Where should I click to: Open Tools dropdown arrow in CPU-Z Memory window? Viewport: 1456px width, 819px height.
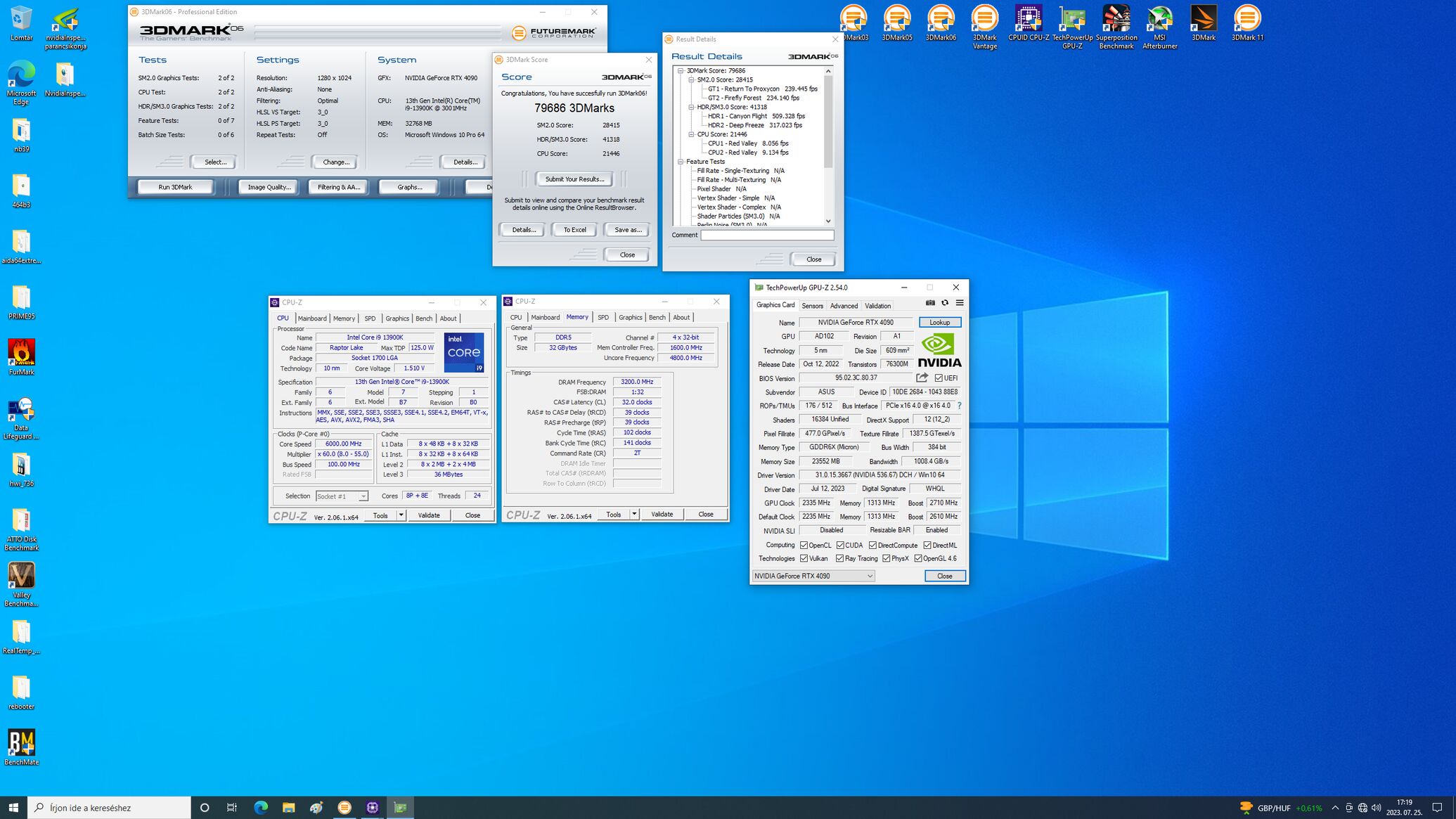633,514
